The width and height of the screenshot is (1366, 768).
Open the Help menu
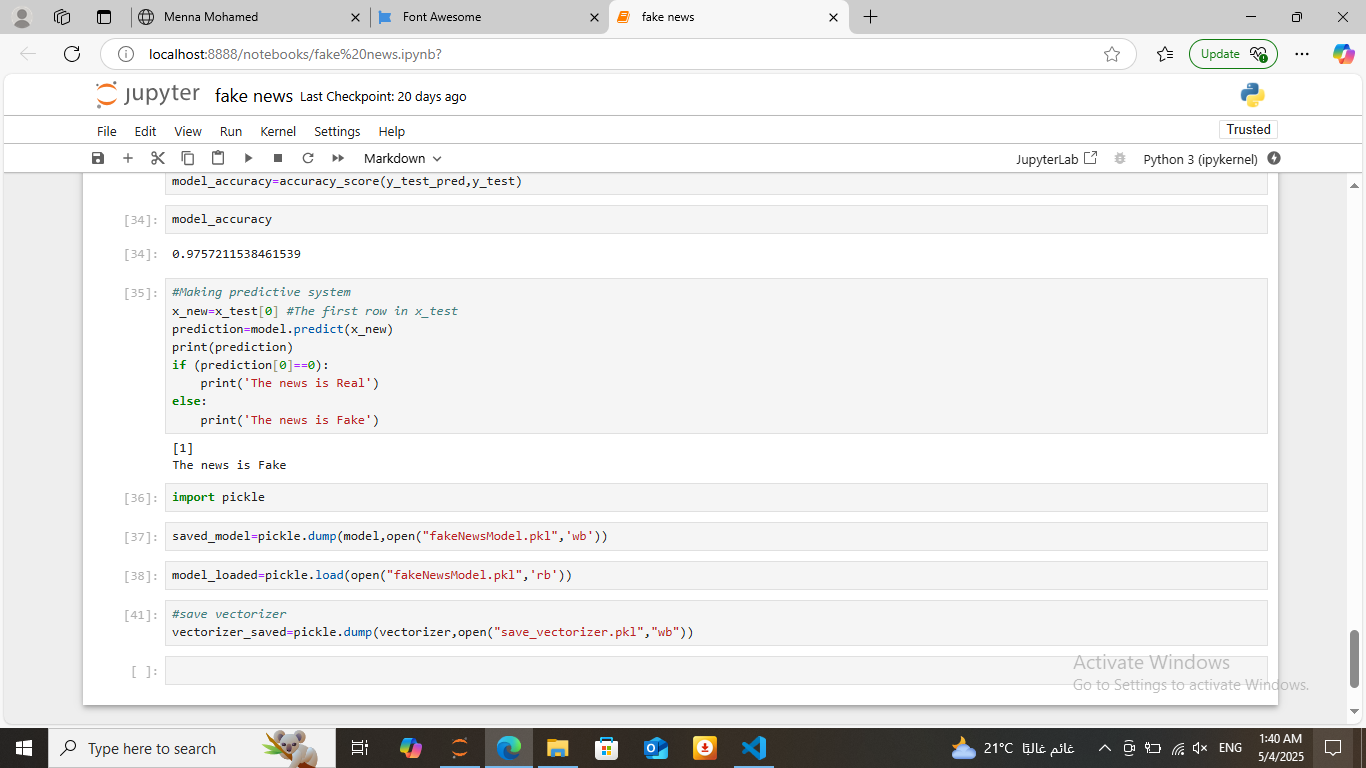(392, 131)
